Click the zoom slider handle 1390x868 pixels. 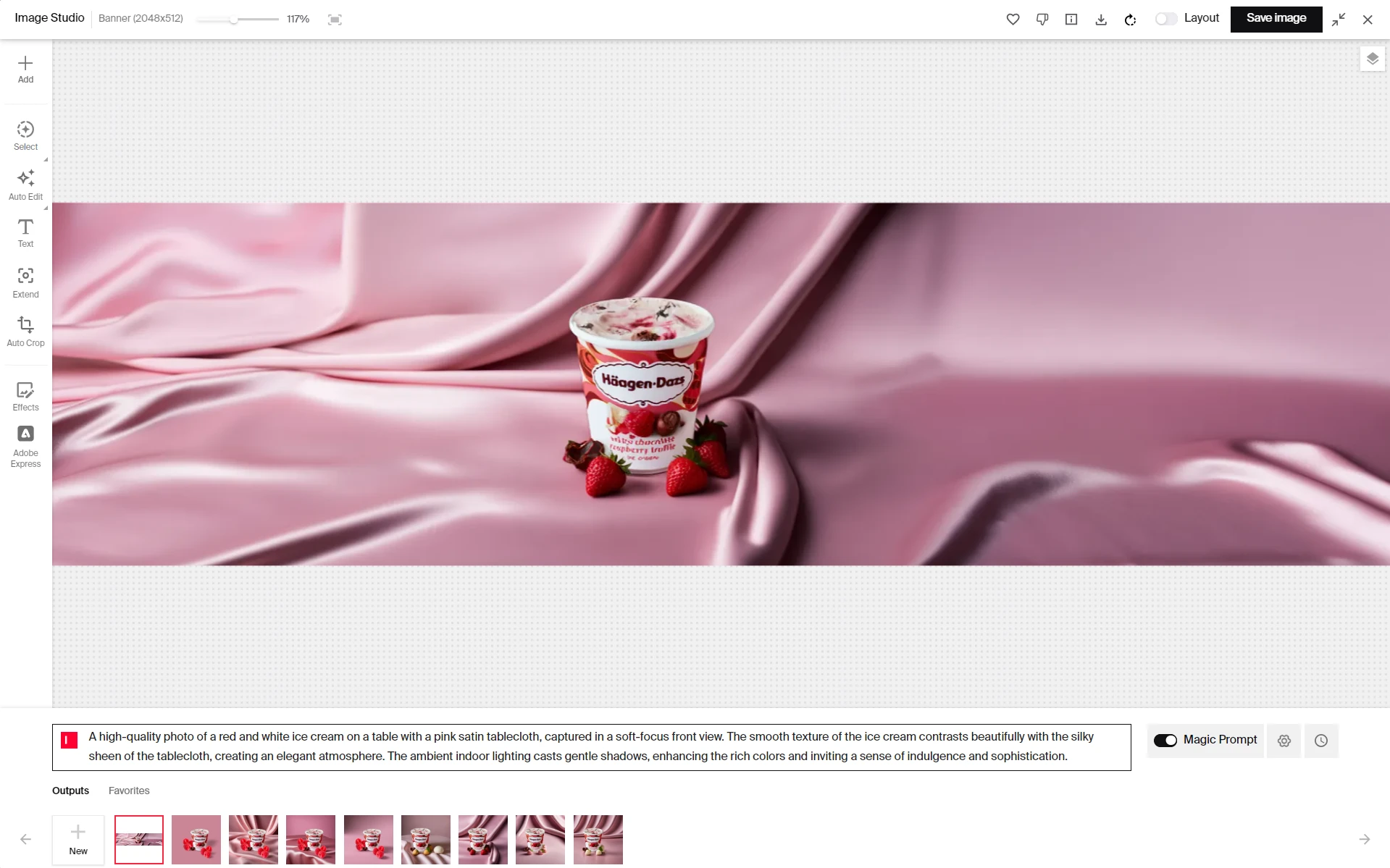(x=233, y=20)
